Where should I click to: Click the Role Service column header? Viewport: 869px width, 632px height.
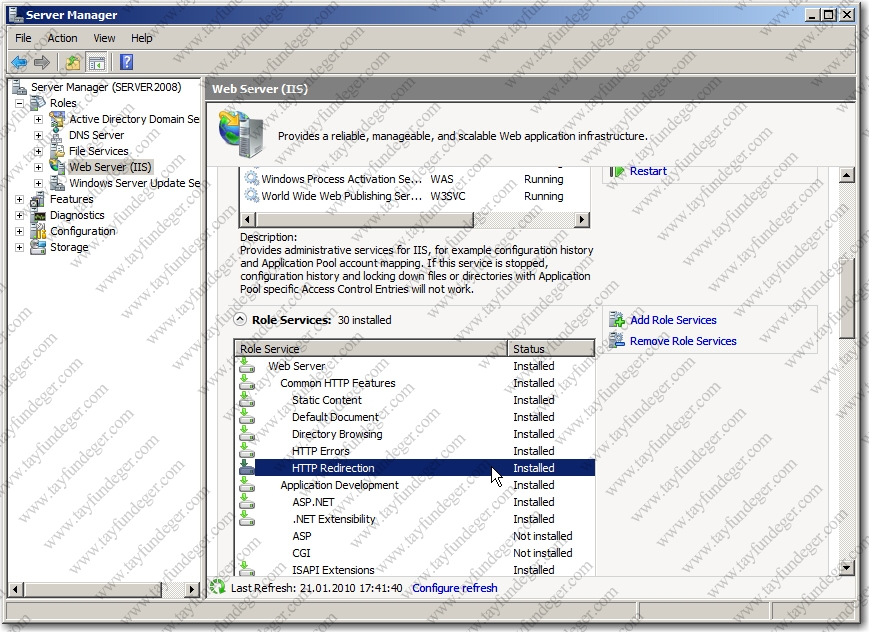371,349
